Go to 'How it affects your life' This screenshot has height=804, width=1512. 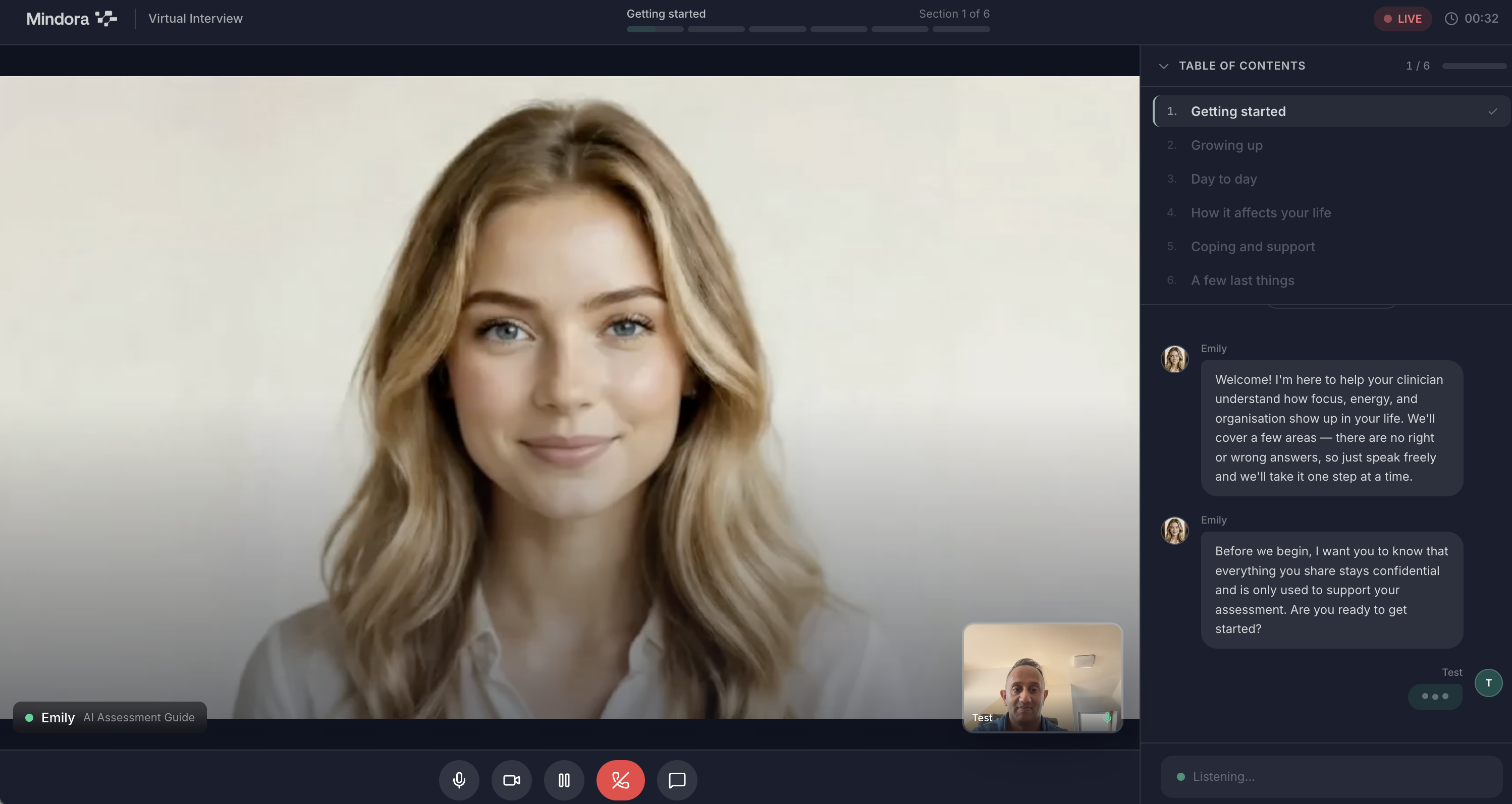coord(1331,212)
